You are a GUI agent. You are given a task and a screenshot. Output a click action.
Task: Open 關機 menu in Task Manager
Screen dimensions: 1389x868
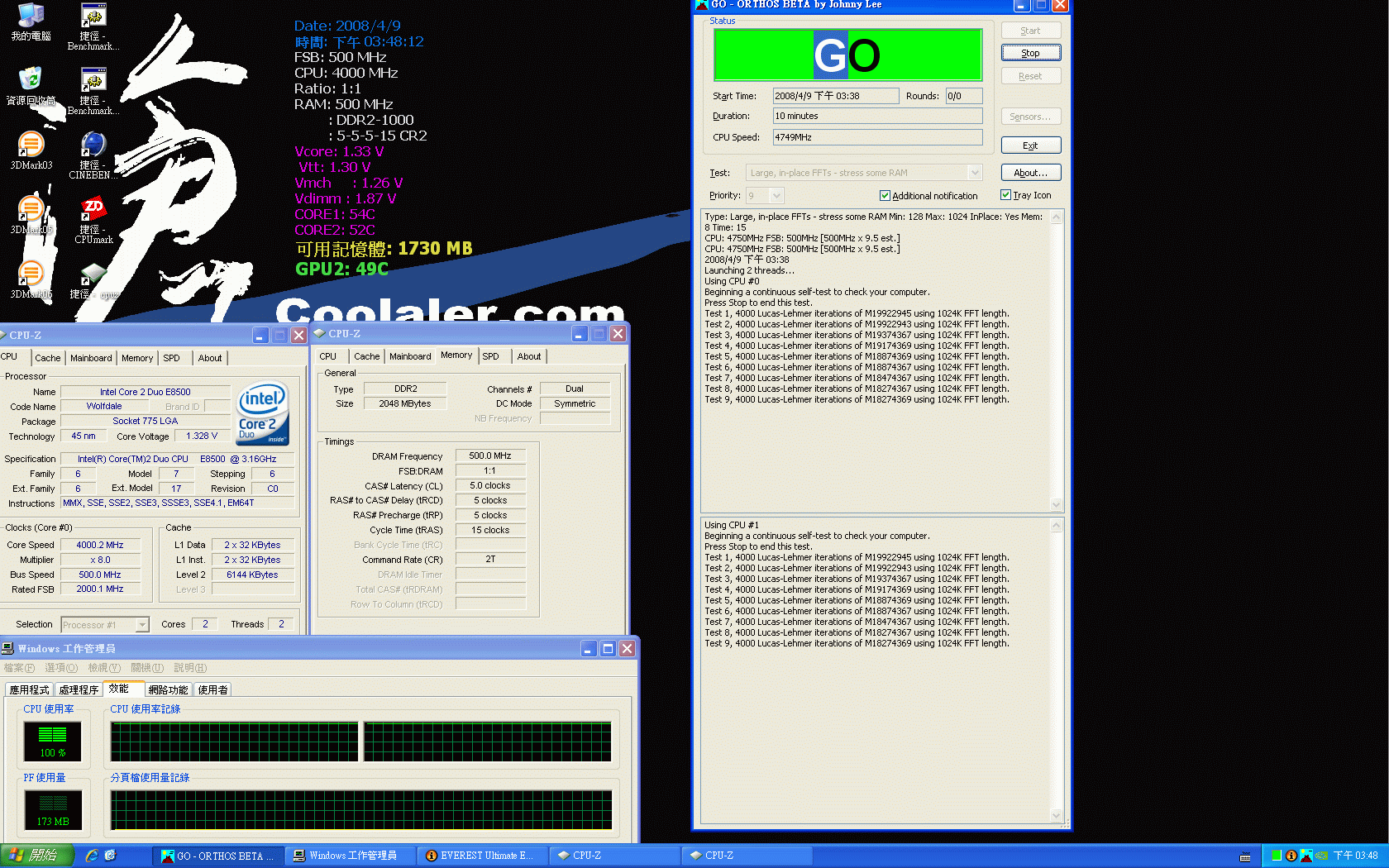[147, 668]
